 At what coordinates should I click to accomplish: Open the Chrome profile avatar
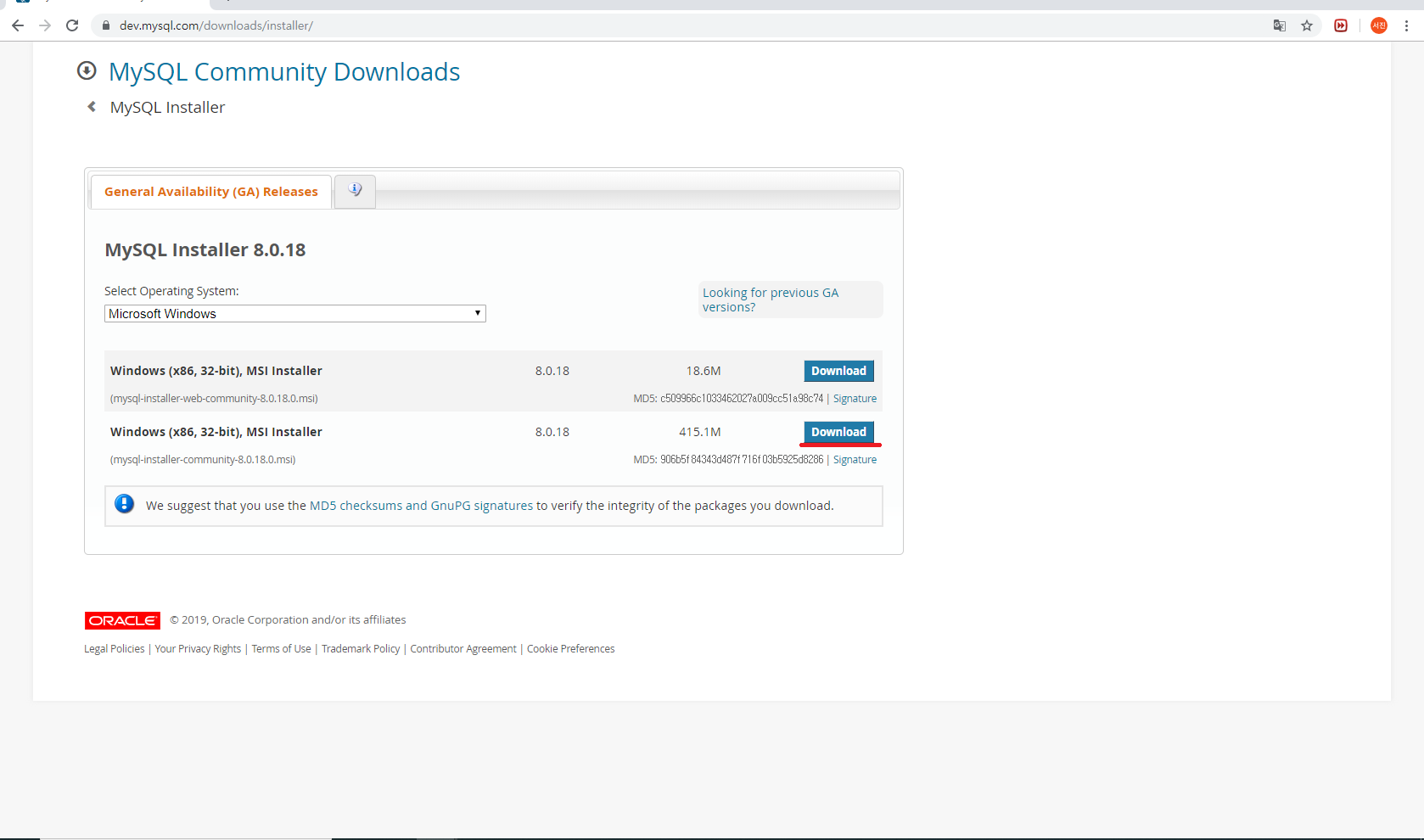(x=1379, y=25)
